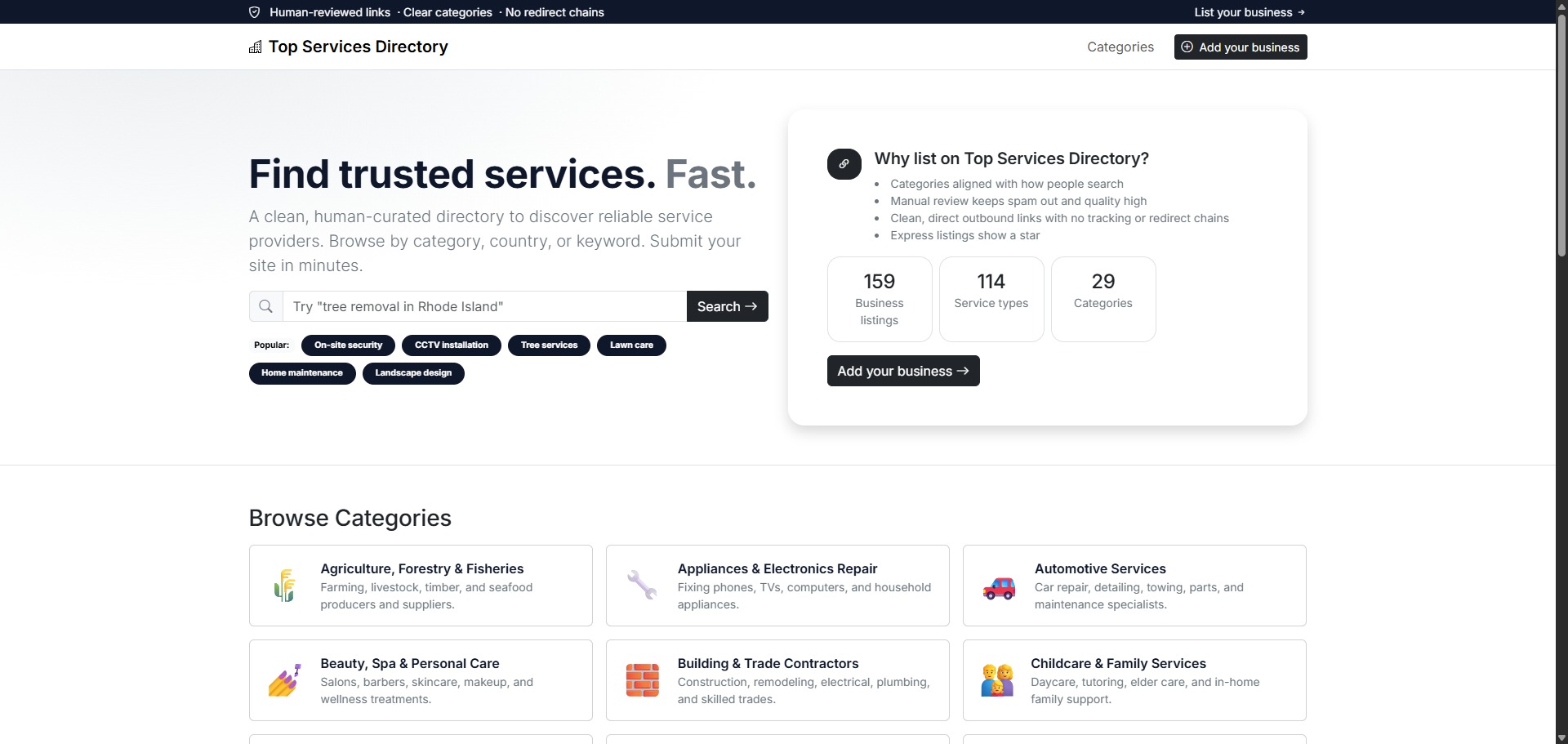Choose the CCTV installation popular tag
This screenshot has width=1568, height=744.
[451, 345]
